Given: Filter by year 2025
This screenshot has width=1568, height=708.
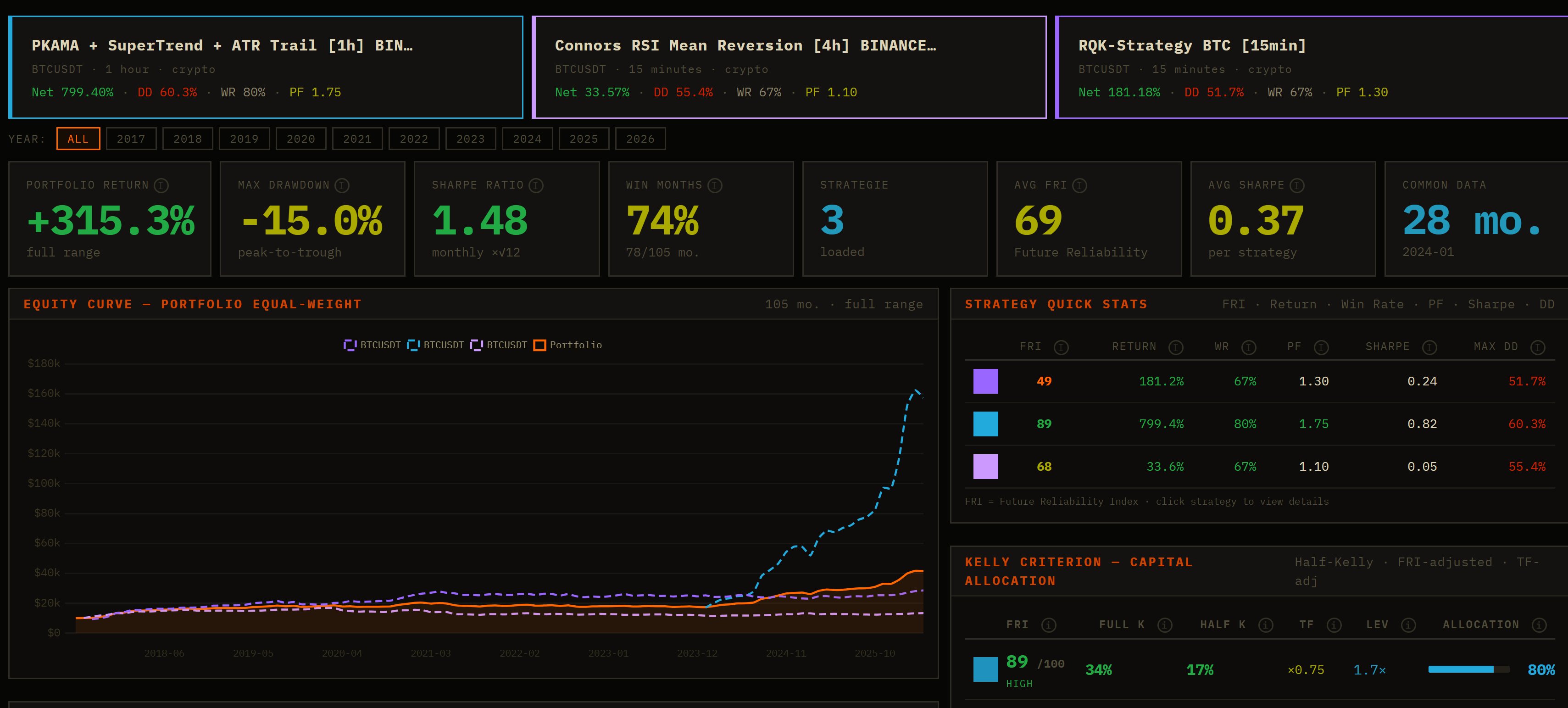Looking at the screenshot, I should tap(584, 139).
